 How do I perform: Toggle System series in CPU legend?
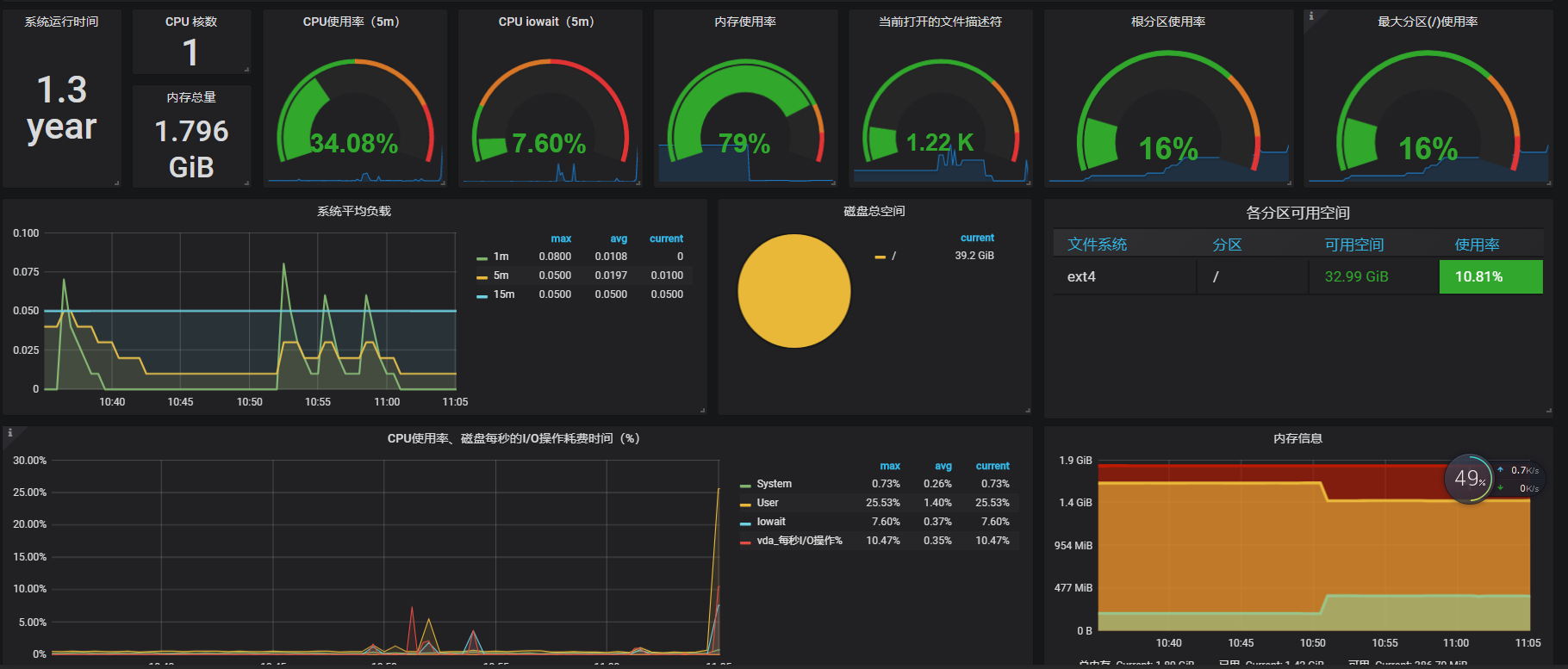click(x=774, y=484)
